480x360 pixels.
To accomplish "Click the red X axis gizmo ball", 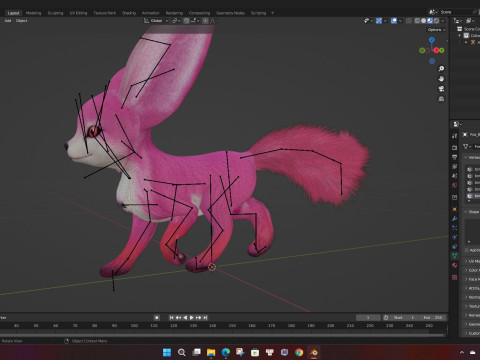I will [436, 50].
